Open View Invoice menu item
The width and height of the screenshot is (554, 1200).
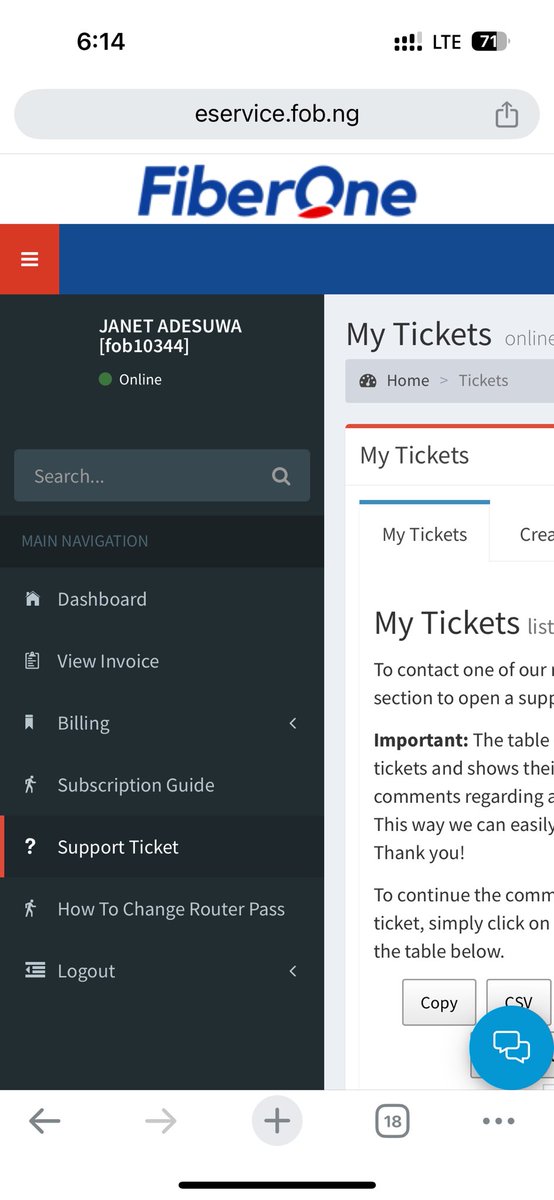click(162, 661)
